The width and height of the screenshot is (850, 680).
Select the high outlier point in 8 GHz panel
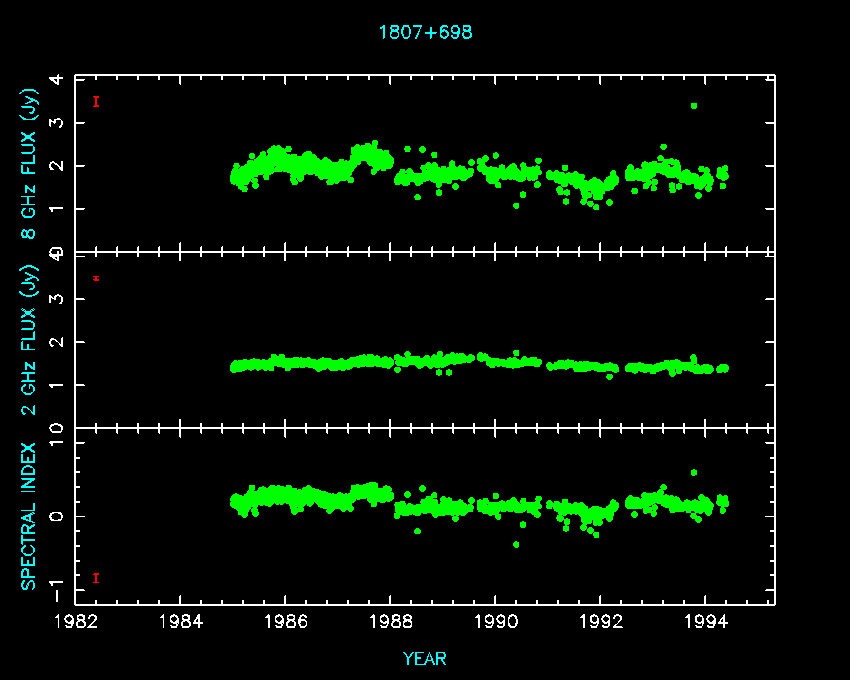tap(694, 106)
